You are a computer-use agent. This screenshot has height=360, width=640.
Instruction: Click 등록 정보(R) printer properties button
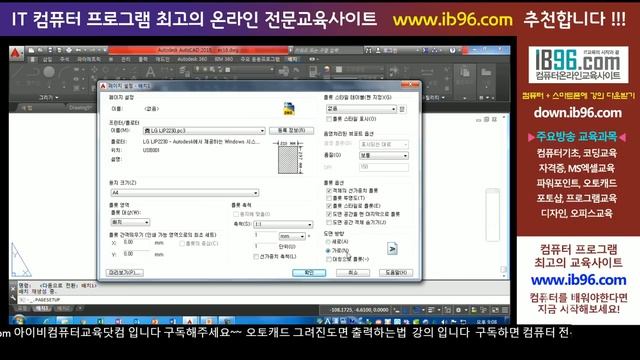(x=291, y=131)
